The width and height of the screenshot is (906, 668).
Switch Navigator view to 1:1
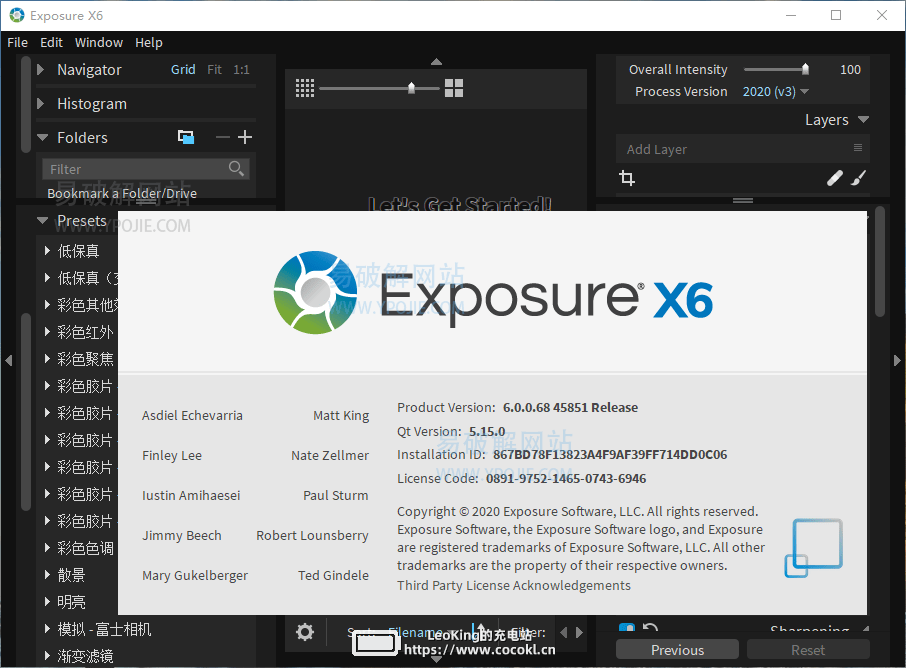point(242,69)
